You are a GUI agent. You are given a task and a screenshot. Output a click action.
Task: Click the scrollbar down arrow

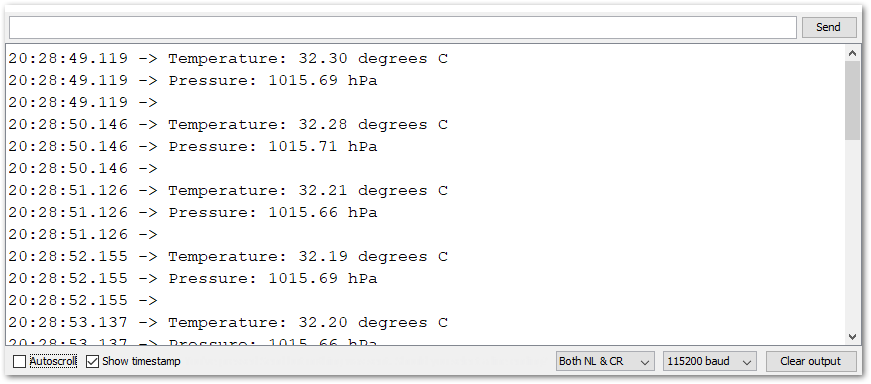pyautogui.click(x=853, y=336)
